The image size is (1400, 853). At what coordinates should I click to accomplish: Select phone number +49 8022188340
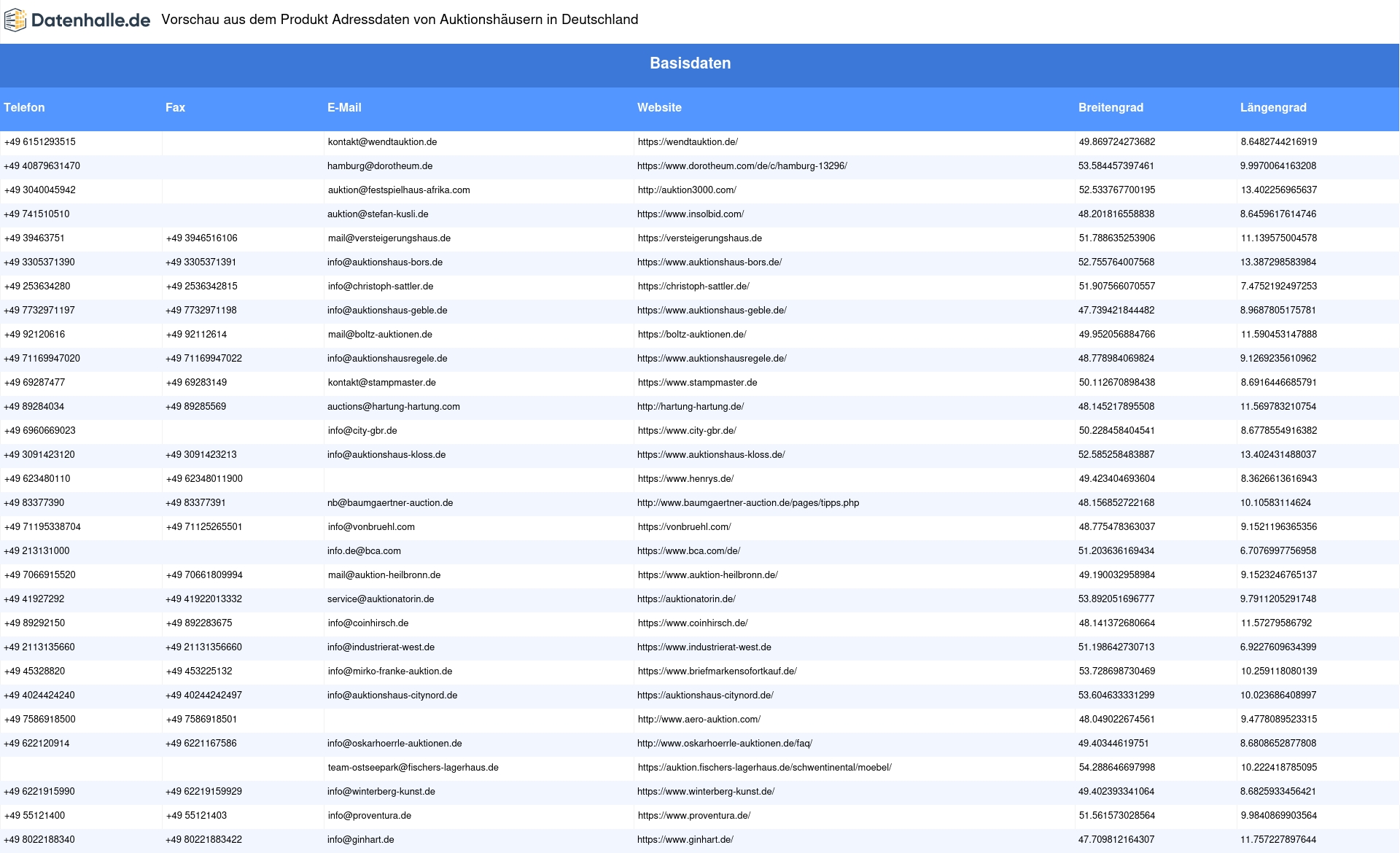click(x=39, y=840)
